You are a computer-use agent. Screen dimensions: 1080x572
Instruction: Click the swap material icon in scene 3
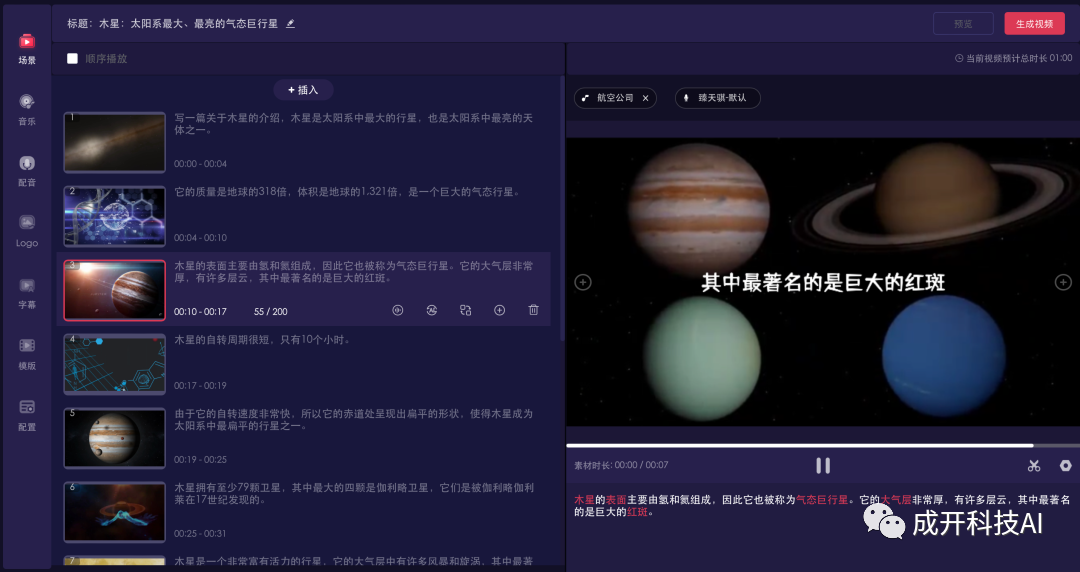pyautogui.click(x=466, y=310)
